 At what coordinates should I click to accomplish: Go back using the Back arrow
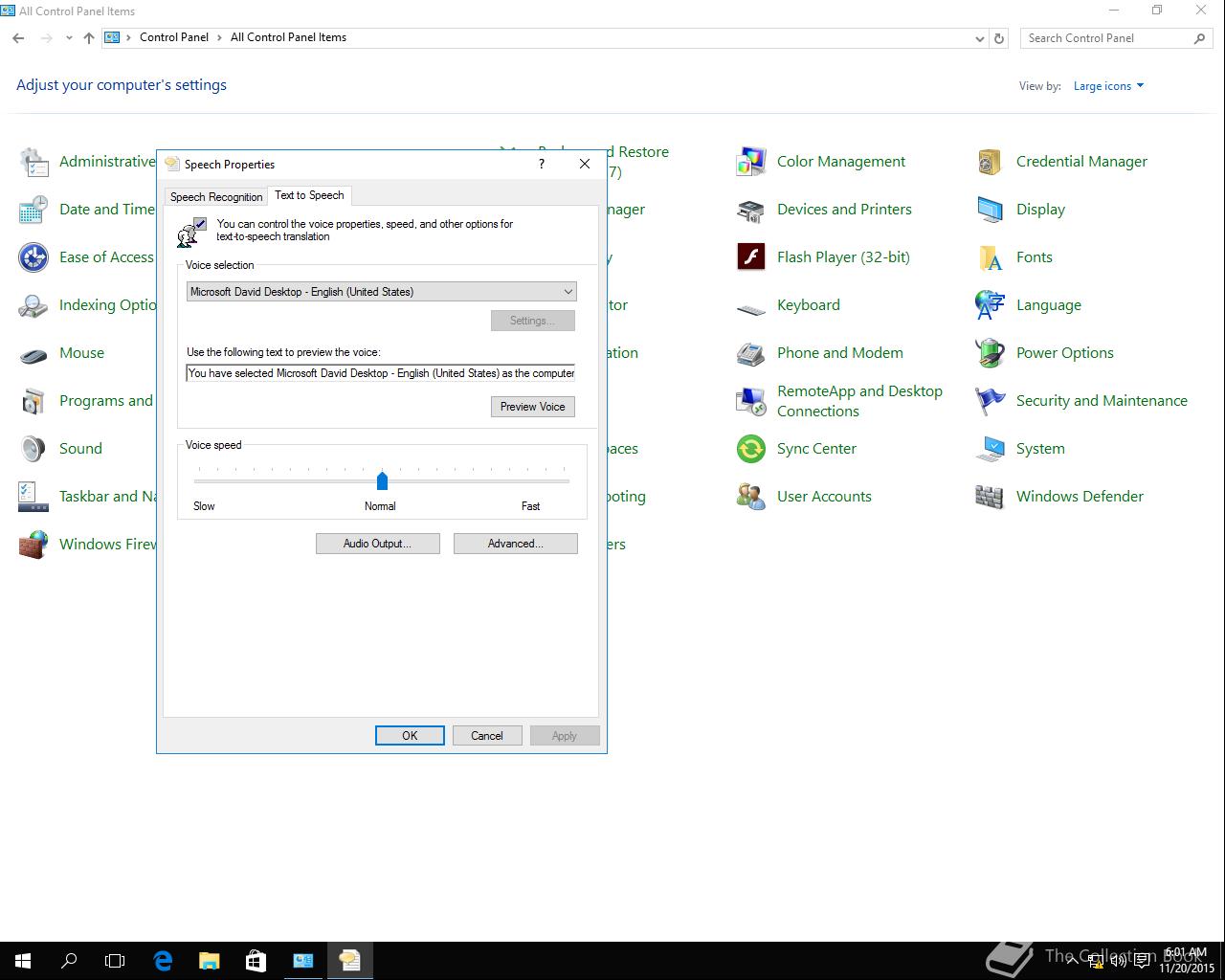[19, 38]
